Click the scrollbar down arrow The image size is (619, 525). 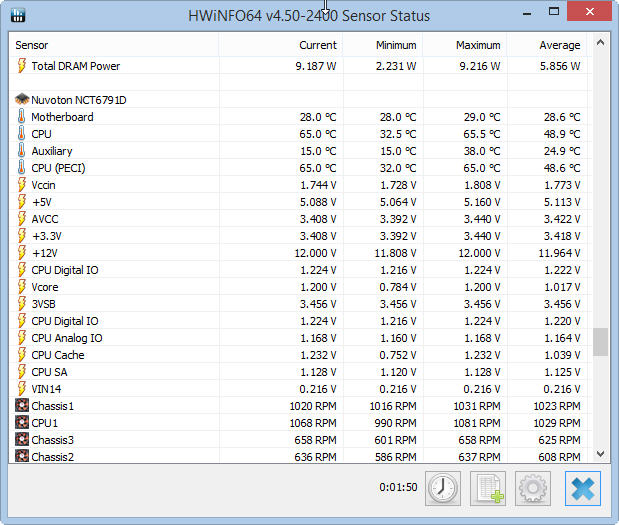[600, 454]
